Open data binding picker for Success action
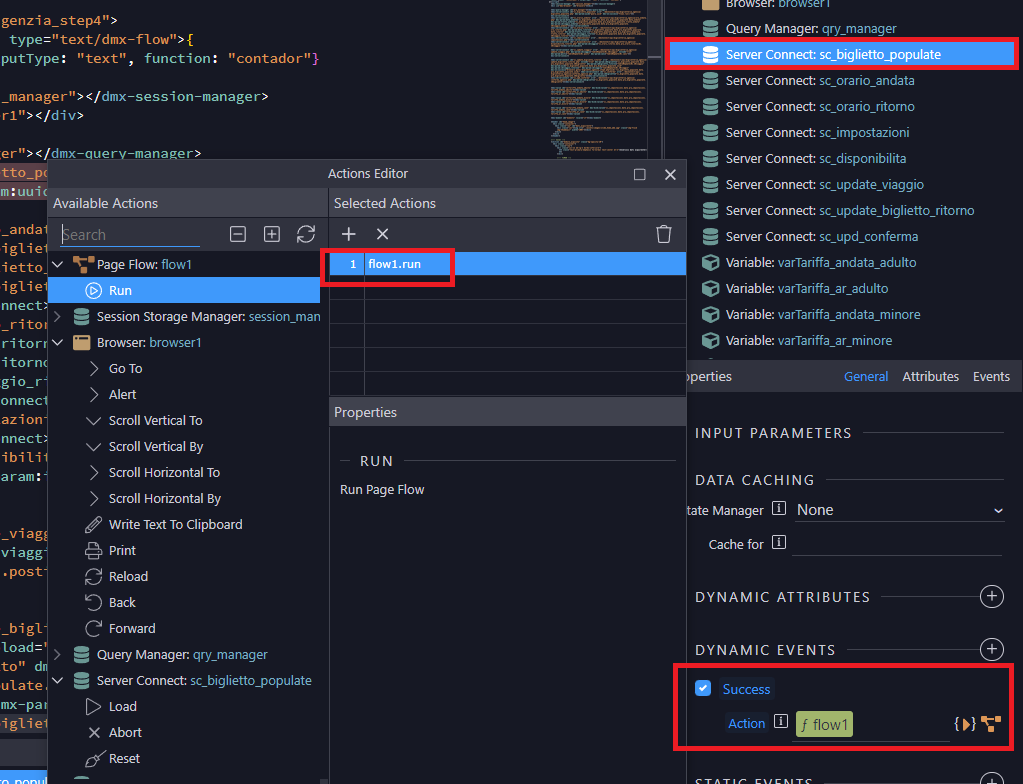 pos(965,723)
